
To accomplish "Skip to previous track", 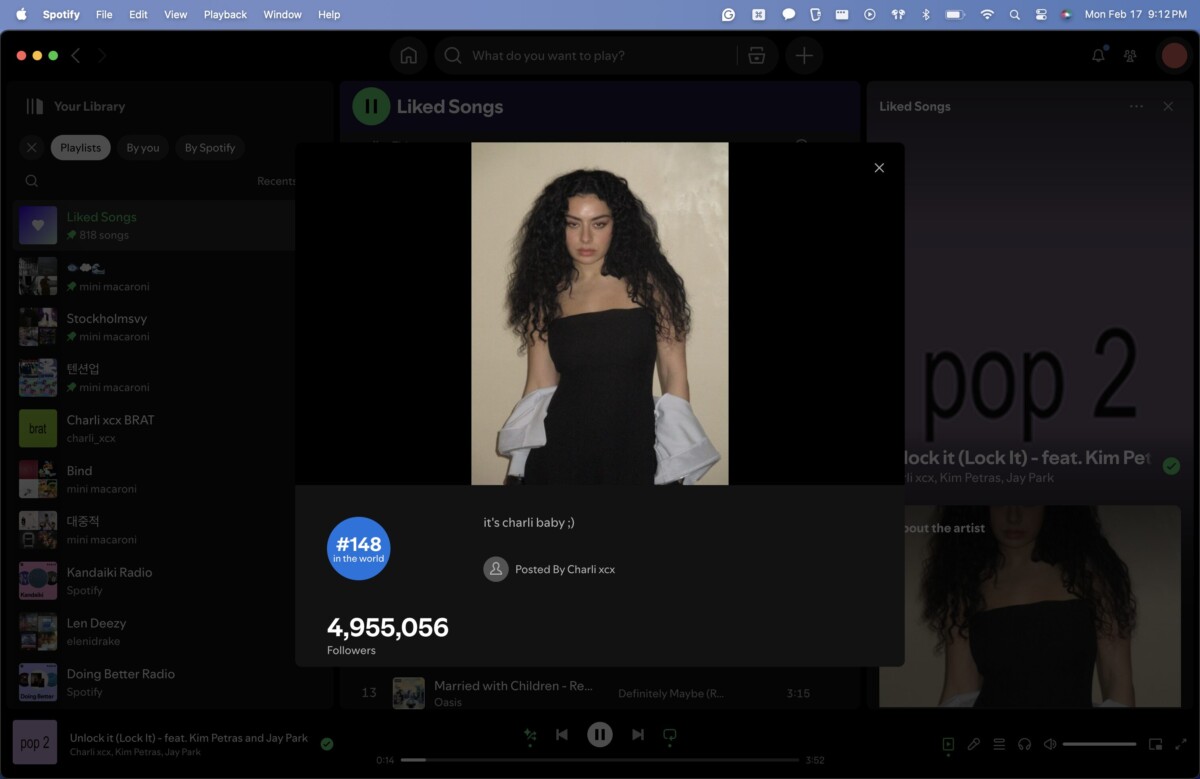I will pyautogui.click(x=562, y=735).
